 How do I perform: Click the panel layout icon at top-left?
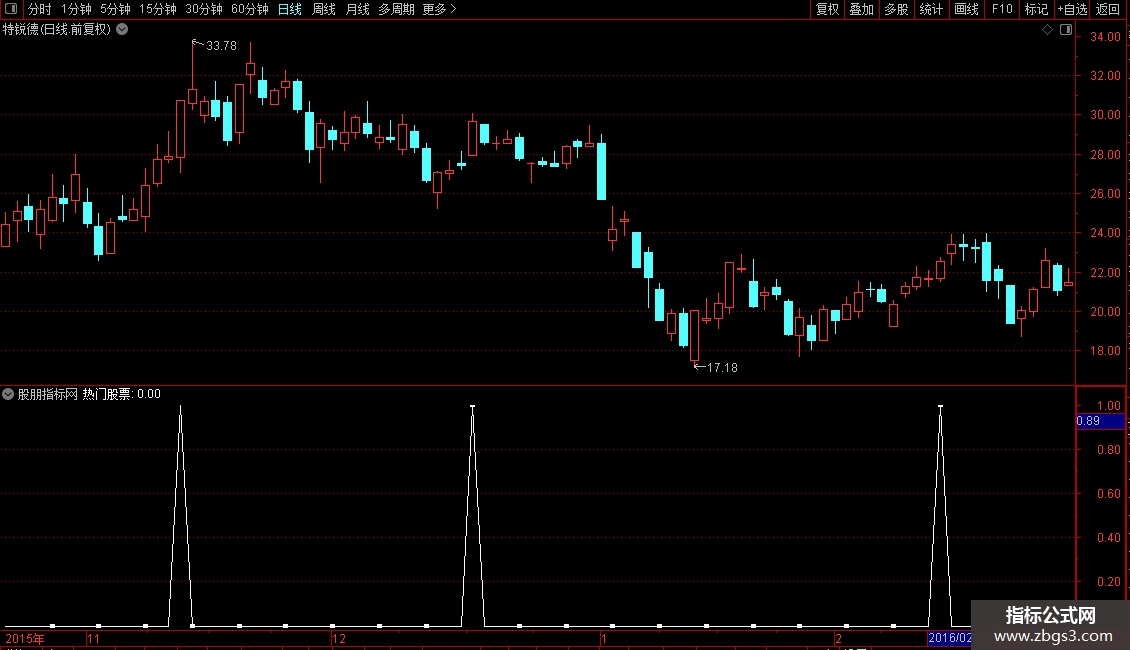pos(11,9)
